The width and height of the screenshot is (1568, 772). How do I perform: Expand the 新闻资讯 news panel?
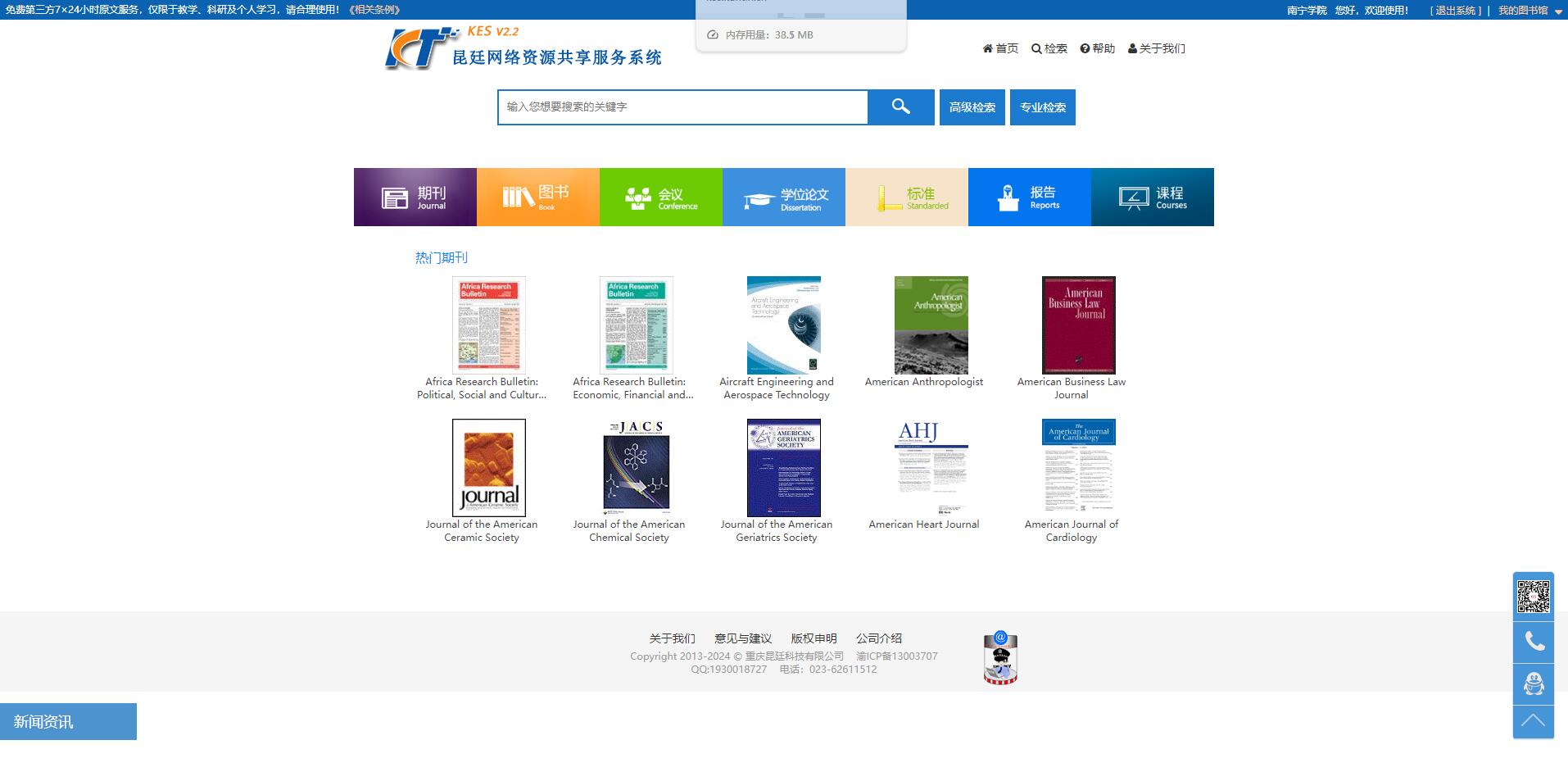[68, 722]
